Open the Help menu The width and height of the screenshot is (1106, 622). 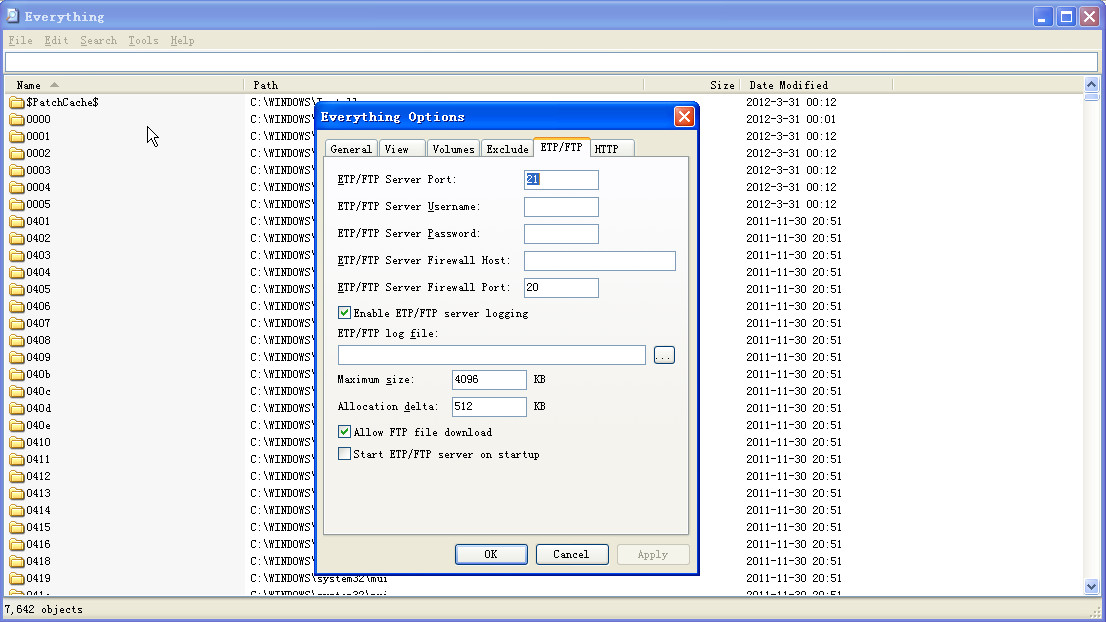182,40
